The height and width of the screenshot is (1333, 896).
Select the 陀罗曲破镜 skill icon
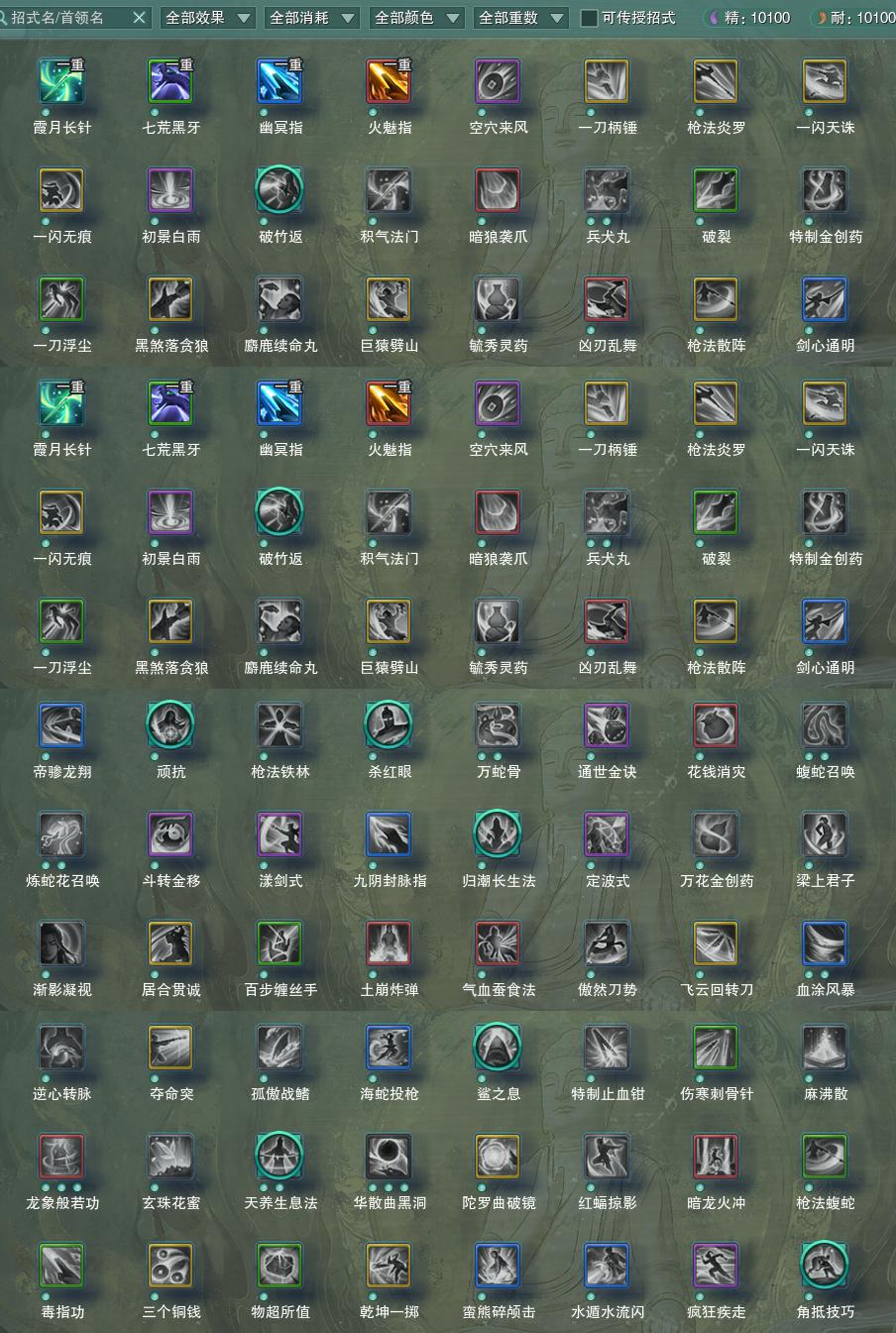point(499,1157)
